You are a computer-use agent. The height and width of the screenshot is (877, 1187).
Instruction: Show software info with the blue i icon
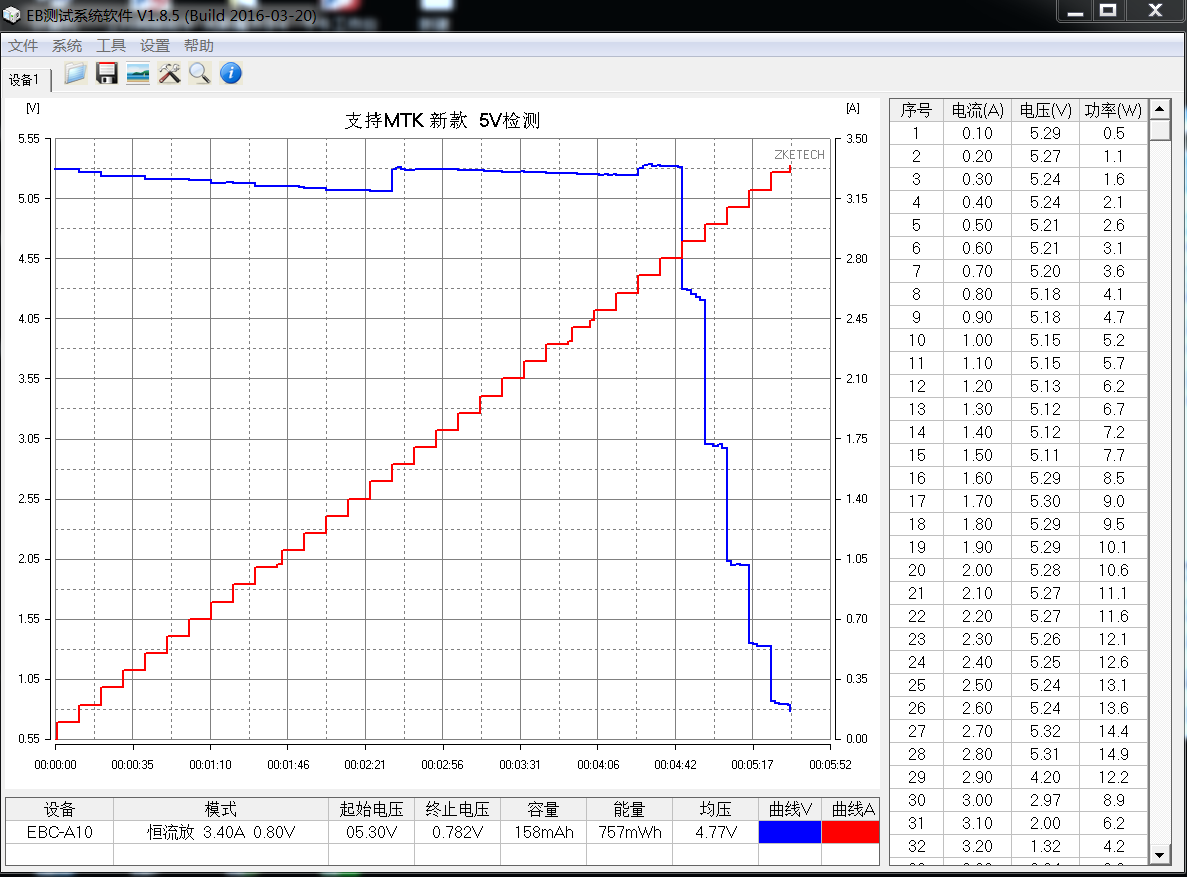point(230,73)
